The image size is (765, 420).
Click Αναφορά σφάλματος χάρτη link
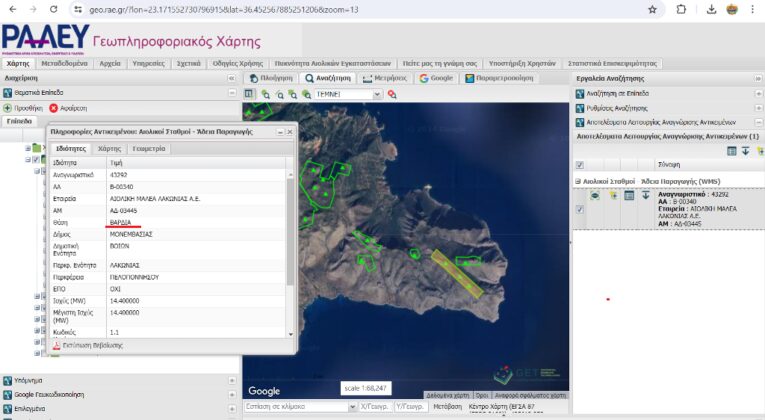point(530,395)
